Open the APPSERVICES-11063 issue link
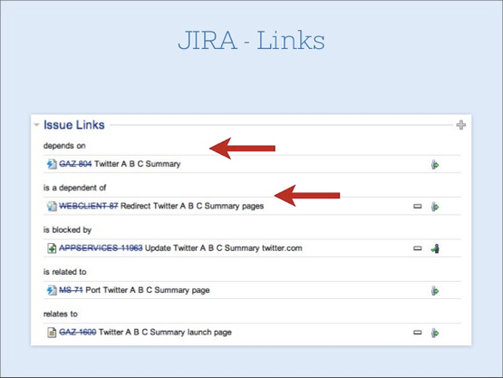 (101, 248)
